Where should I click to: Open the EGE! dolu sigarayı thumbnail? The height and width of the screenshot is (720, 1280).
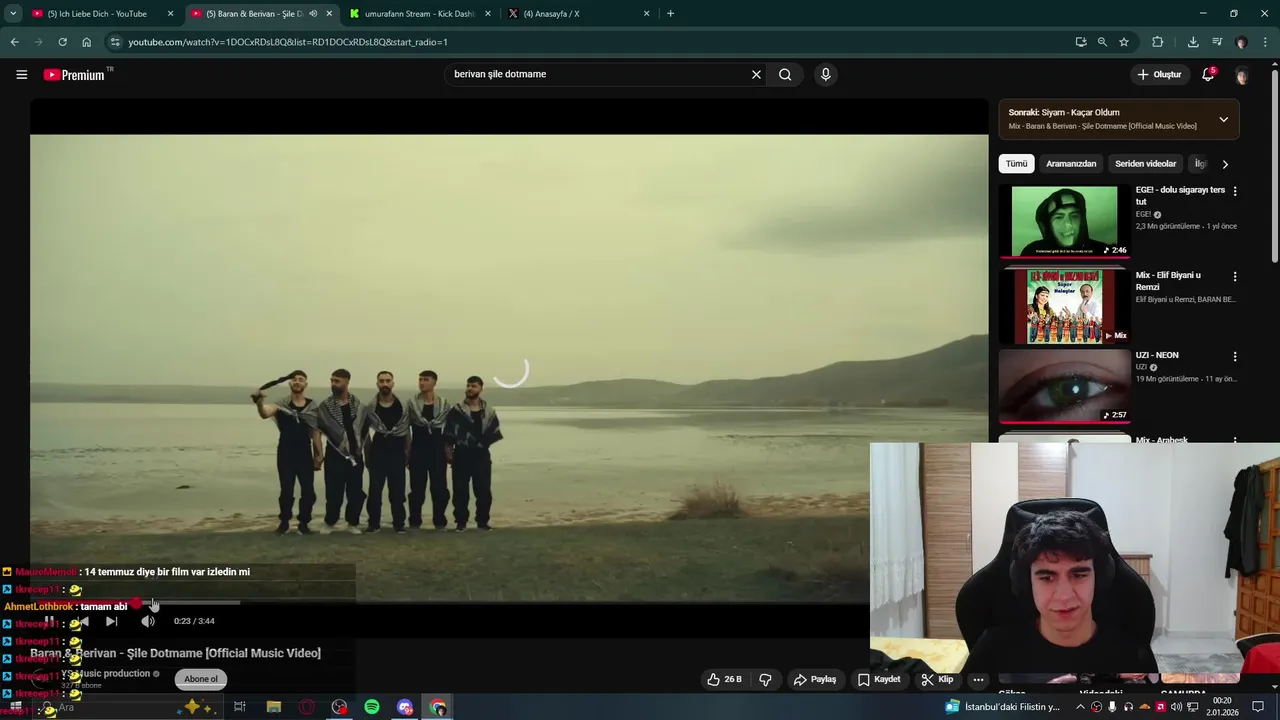[x=1064, y=221]
